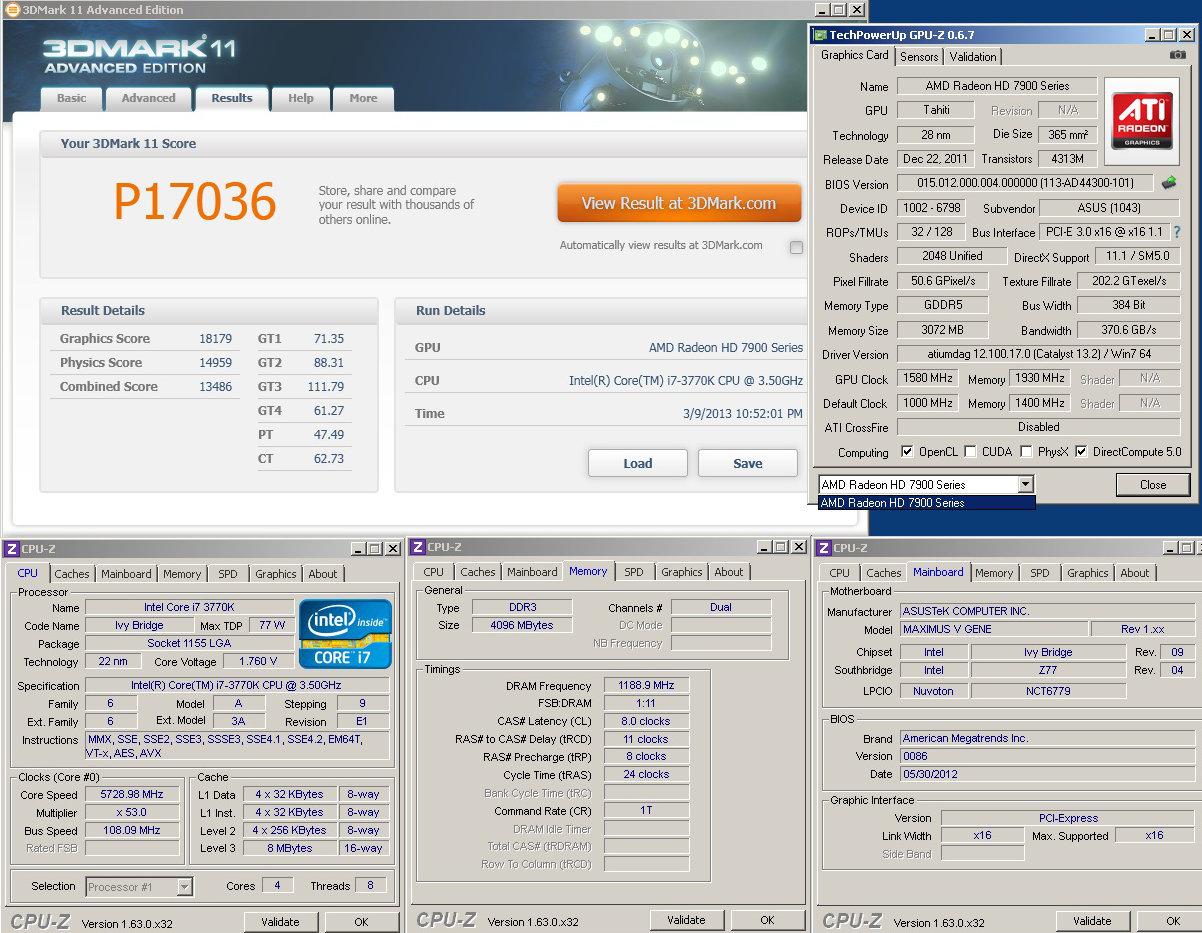Image resolution: width=1202 pixels, height=933 pixels.
Task: Open Mainboard tab in left CPU-Z window
Action: point(126,574)
